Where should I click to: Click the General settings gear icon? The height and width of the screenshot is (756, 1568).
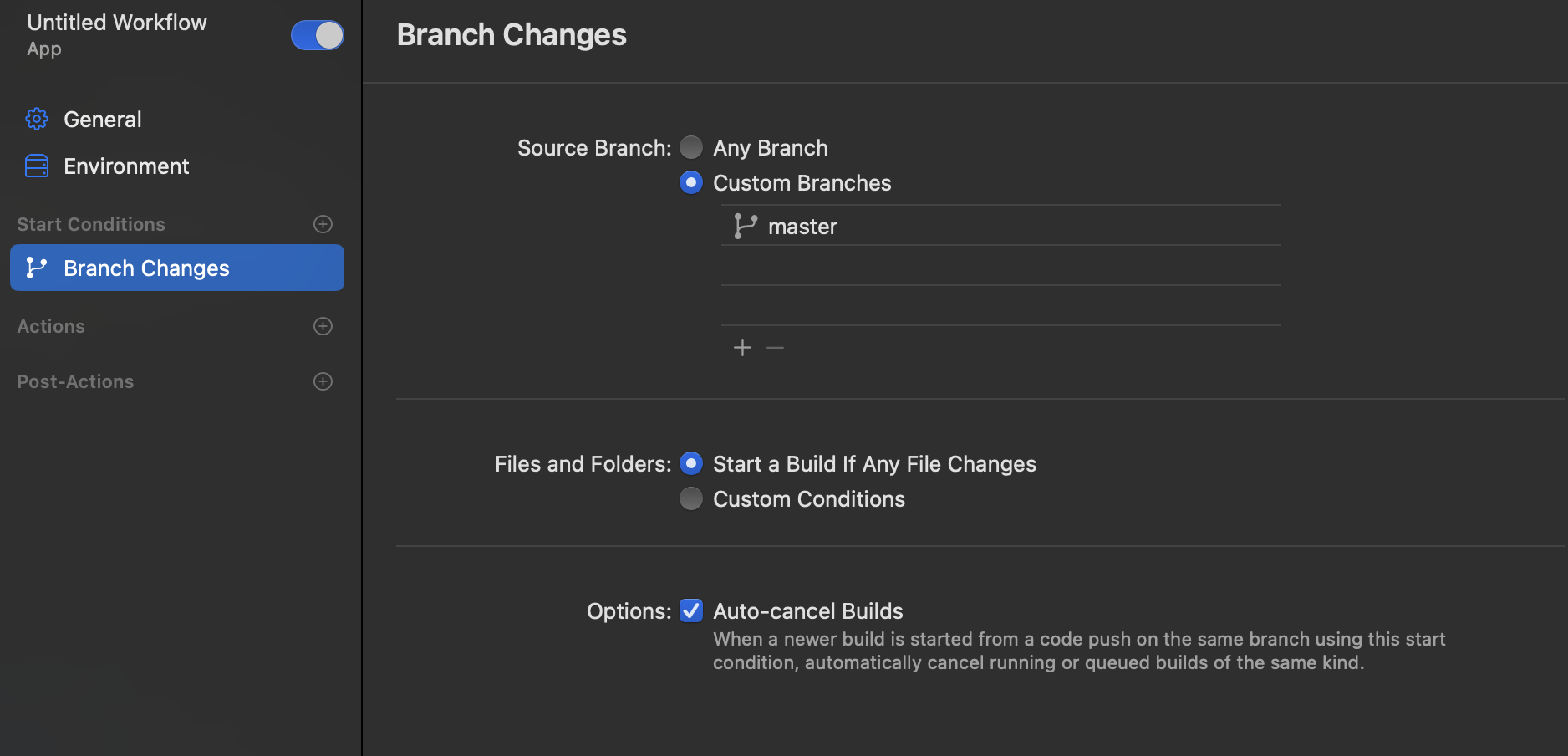point(36,118)
